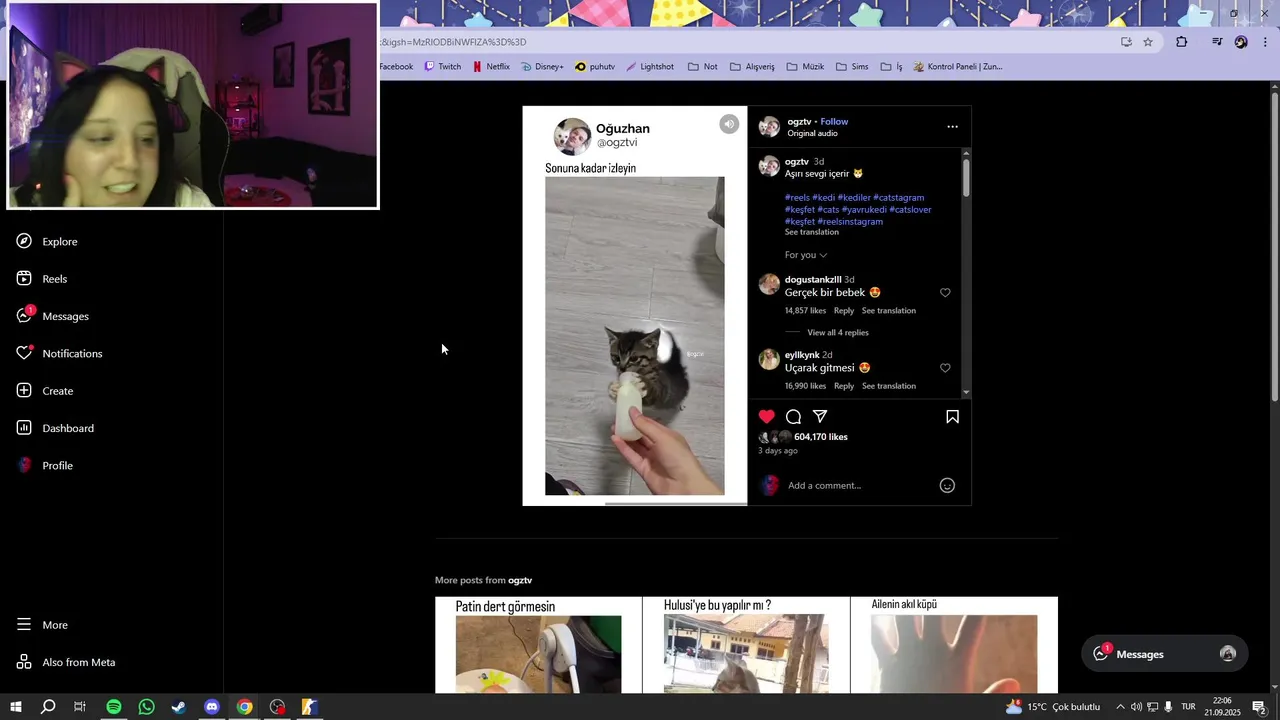1280x720 pixels.
Task: Open WhatsApp from the taskbar
Action: click(x=146, y=707)
